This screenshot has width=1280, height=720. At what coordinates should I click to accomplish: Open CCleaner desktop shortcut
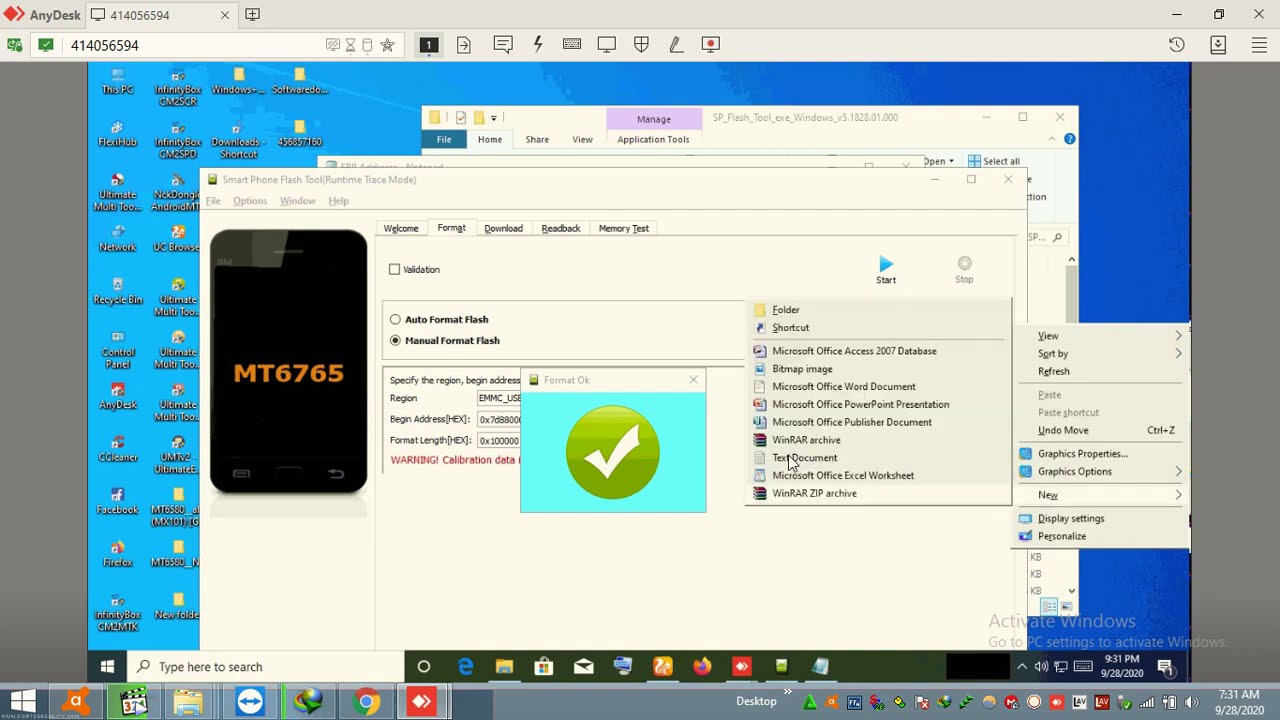118,449
